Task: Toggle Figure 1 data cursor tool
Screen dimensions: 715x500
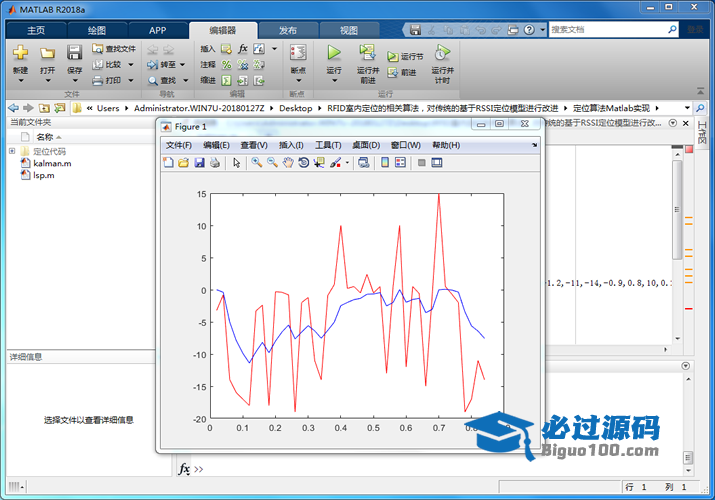Action: coord(319,163)
